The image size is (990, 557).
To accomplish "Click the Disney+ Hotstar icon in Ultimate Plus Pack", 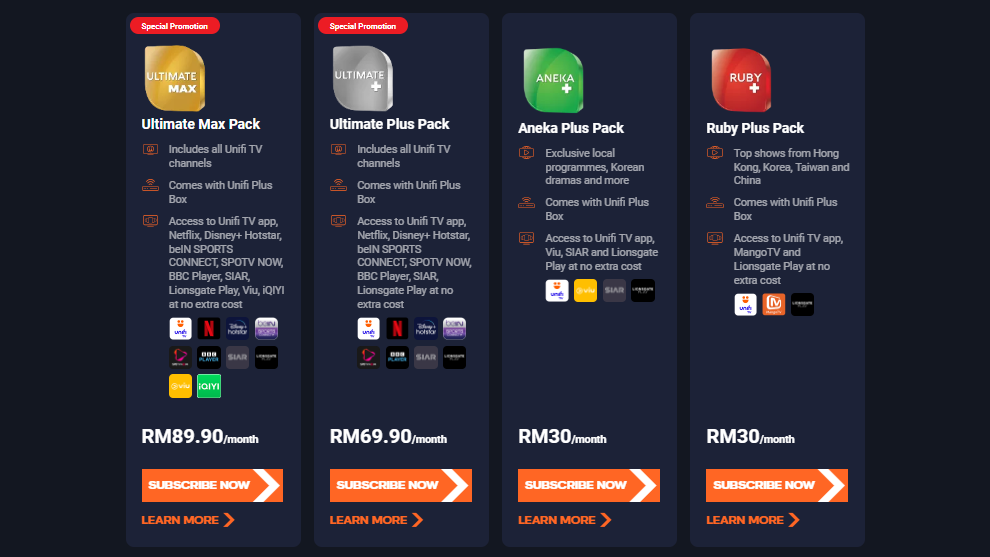I will (426, 328).
